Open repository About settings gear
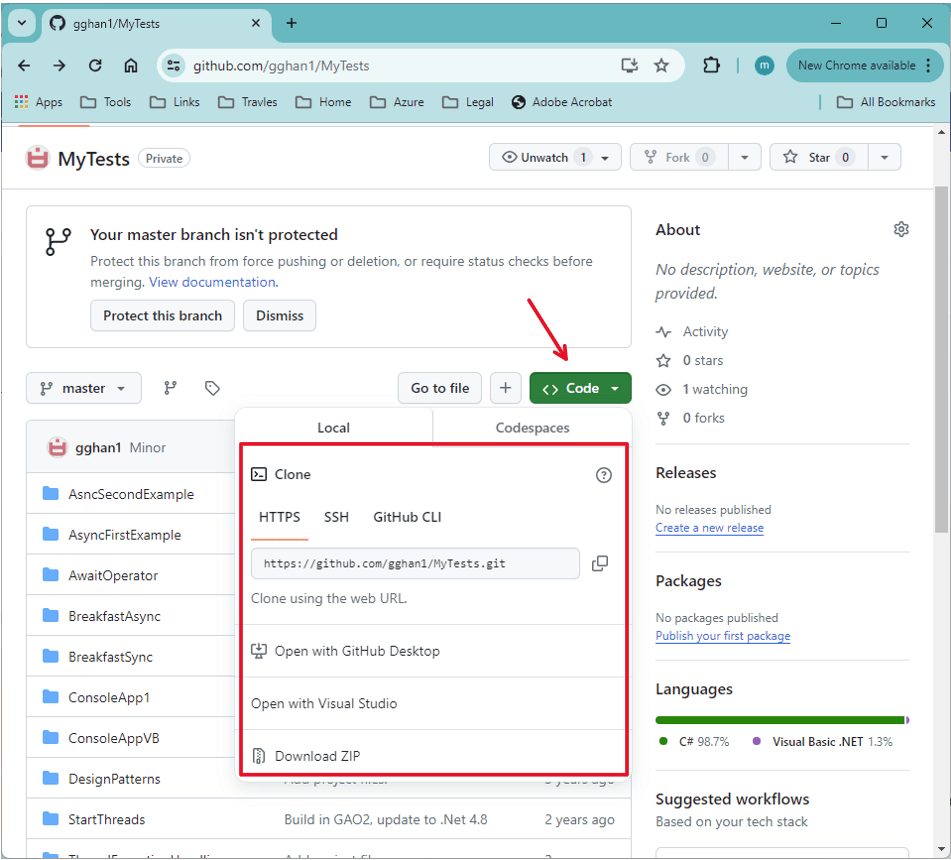951x860 pixels. pyautogui.click(x=901, y=229)
